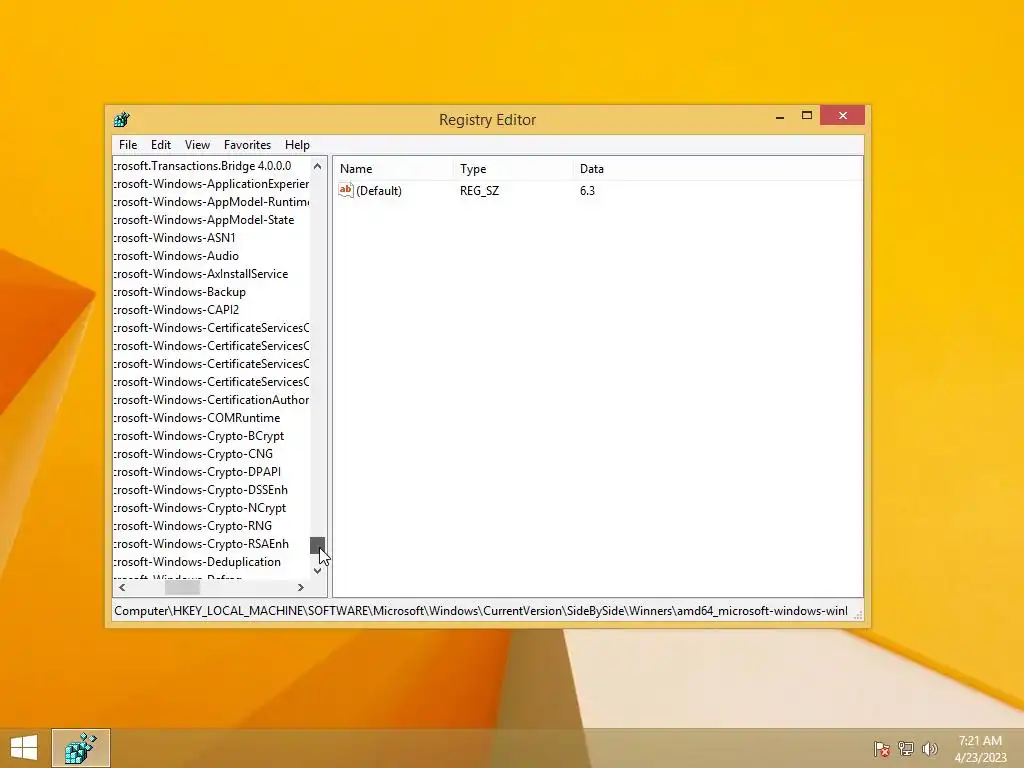Click tree scrollbar down arrow
This screenshot has height=768, width=1024.
[x=317, y=571]
